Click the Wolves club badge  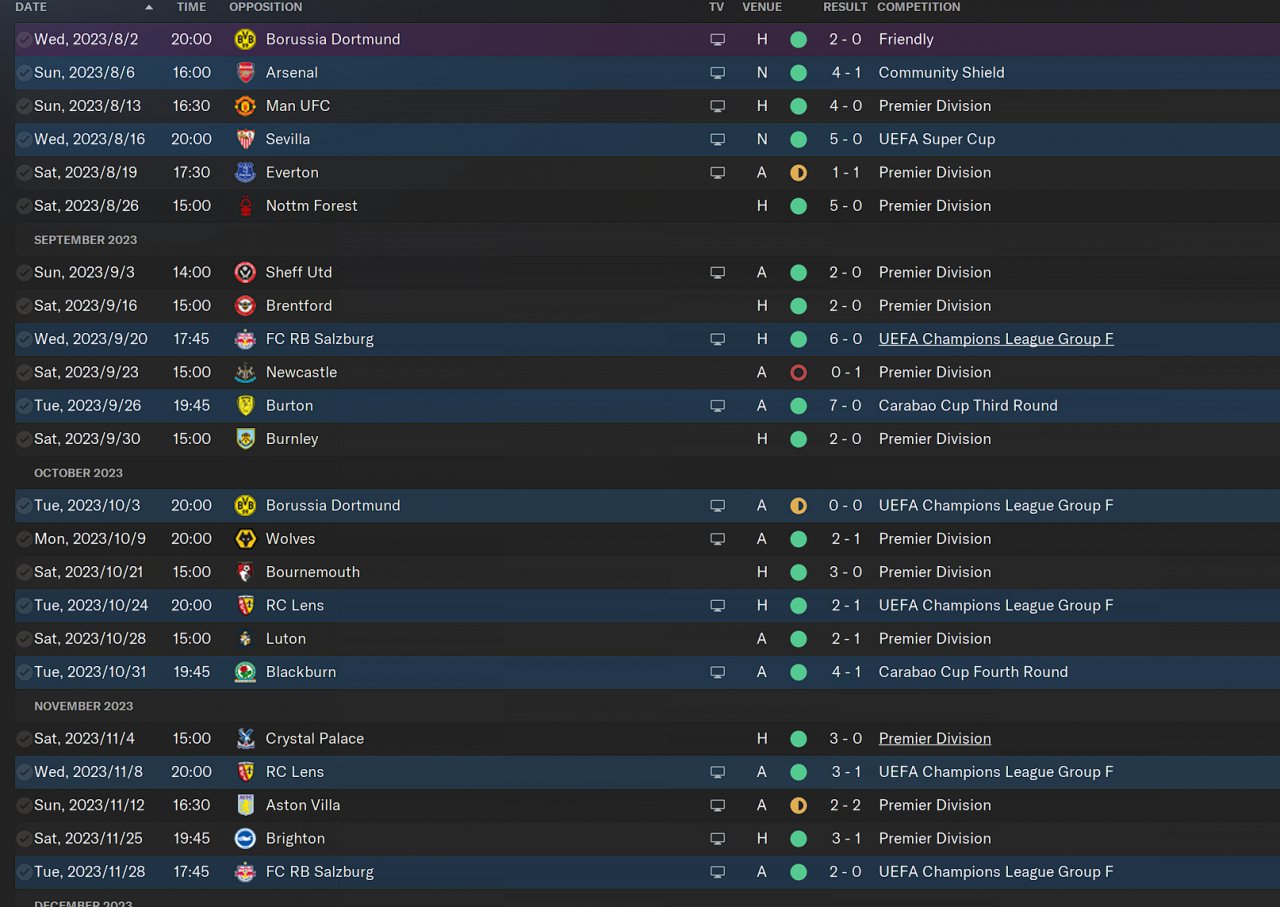(245, 538)
